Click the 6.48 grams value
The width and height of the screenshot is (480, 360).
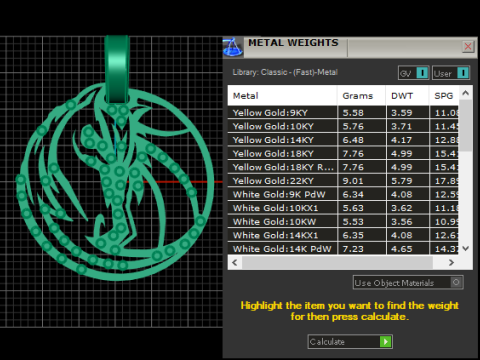coord(353,140)
